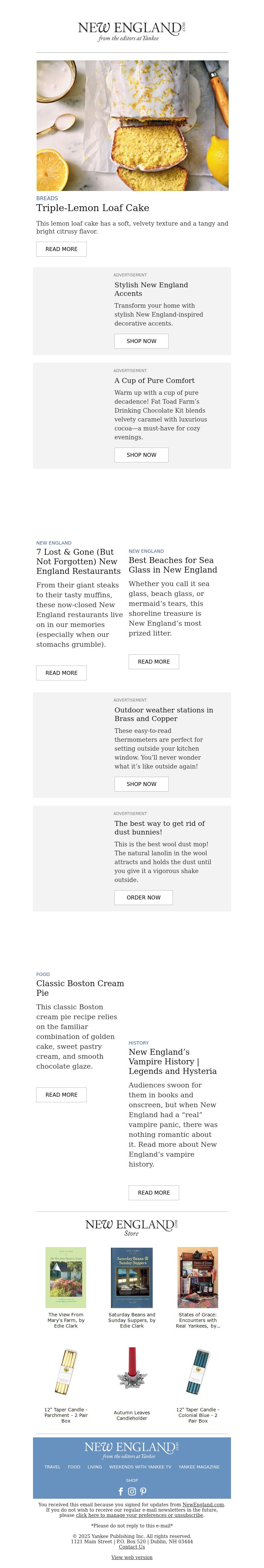
Task: Click the New England logo at top
Action: 132,31
